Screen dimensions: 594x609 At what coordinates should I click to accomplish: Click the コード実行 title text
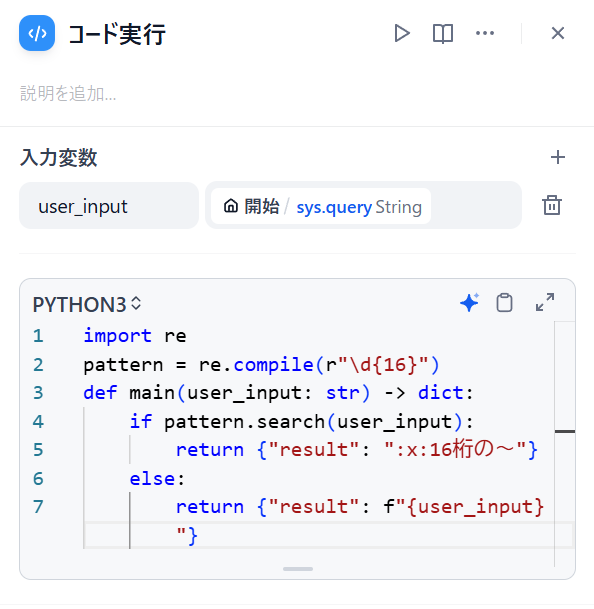117,34
